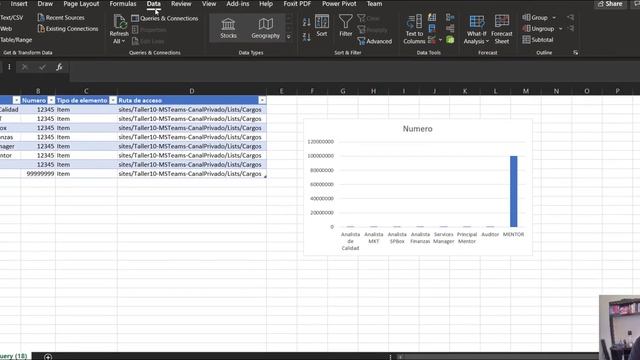
Task: Click Hide Detail icon in Outline group
Action: [x=571, y=29]
